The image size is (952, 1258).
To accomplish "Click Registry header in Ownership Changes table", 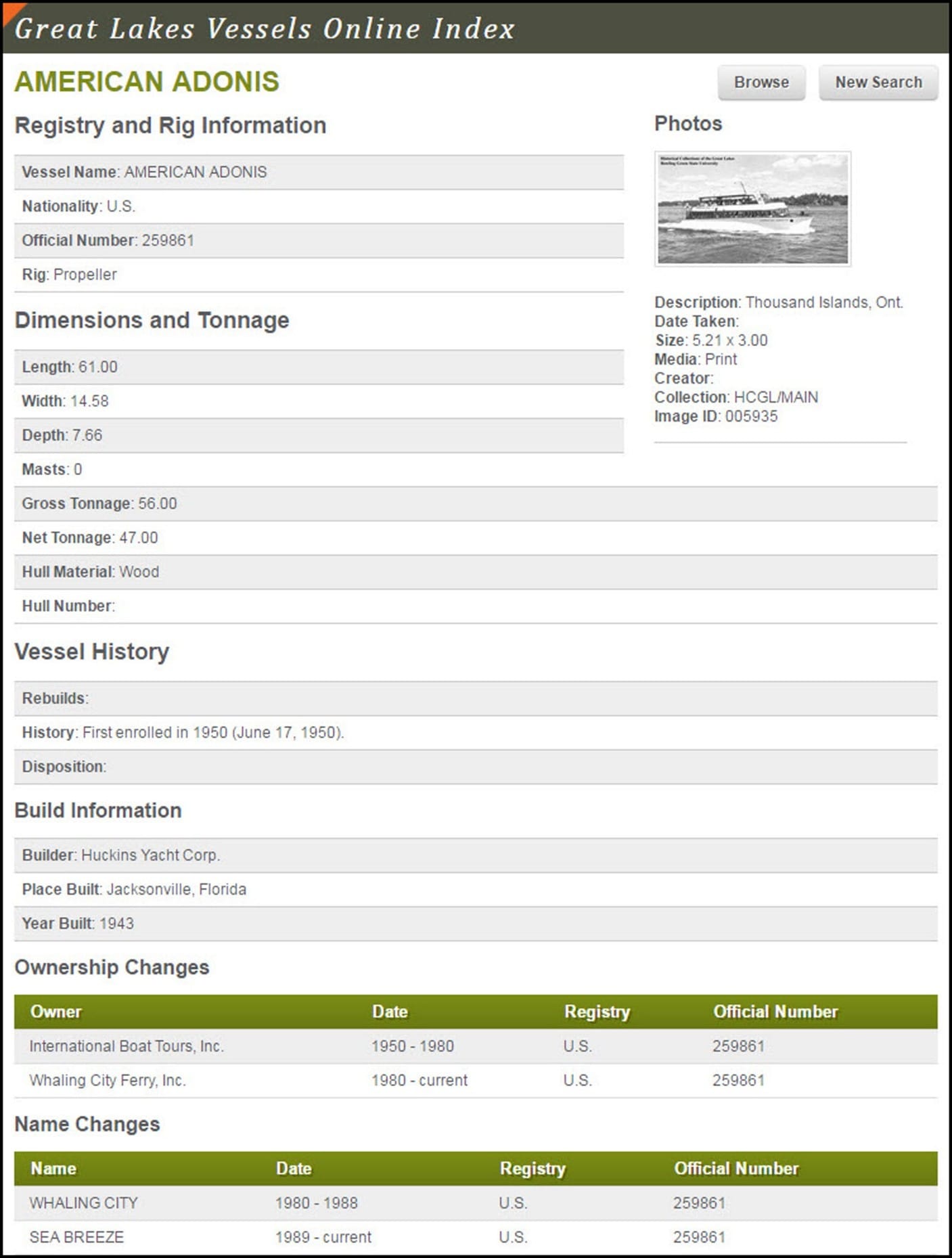I will tap(597, 1012).
